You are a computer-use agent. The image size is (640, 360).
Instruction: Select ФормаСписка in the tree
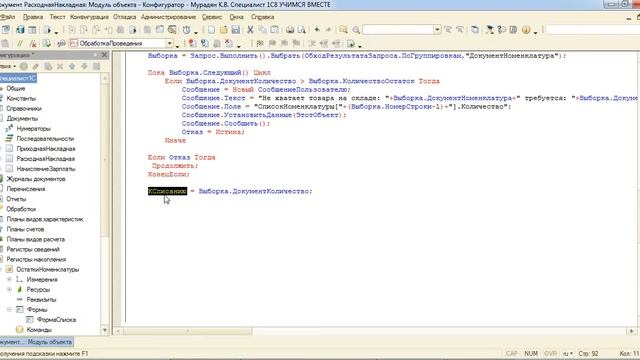(56, 320)
